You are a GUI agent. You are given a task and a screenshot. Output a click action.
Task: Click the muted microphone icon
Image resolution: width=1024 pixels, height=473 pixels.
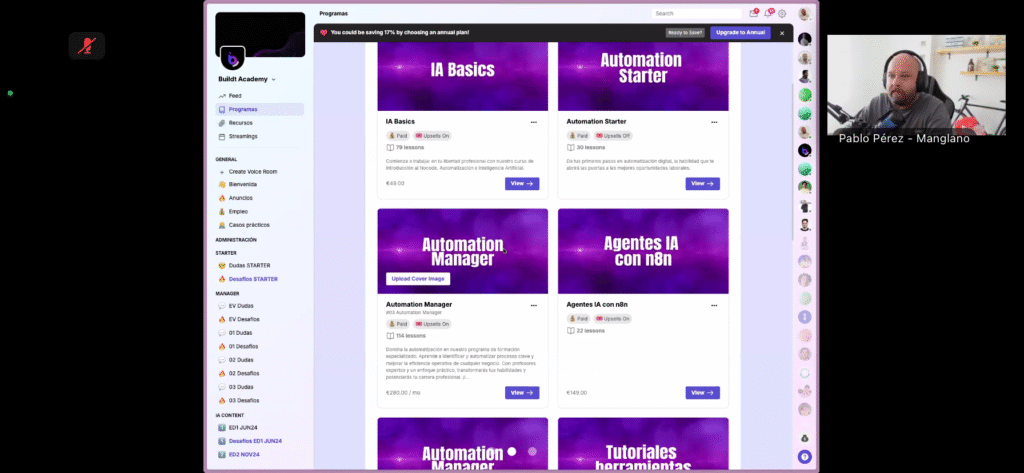(86, 46)
